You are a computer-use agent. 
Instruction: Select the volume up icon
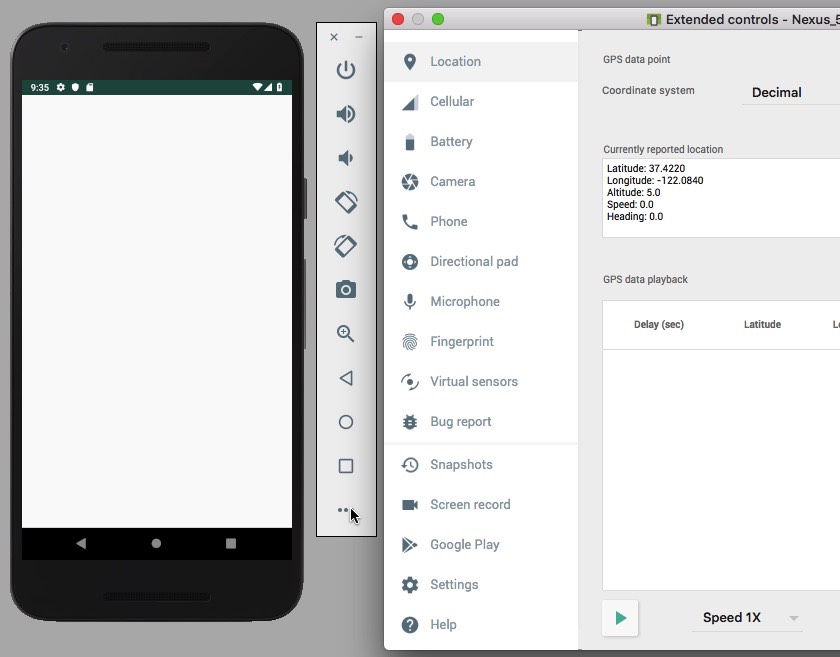click(x=345, y=114)
